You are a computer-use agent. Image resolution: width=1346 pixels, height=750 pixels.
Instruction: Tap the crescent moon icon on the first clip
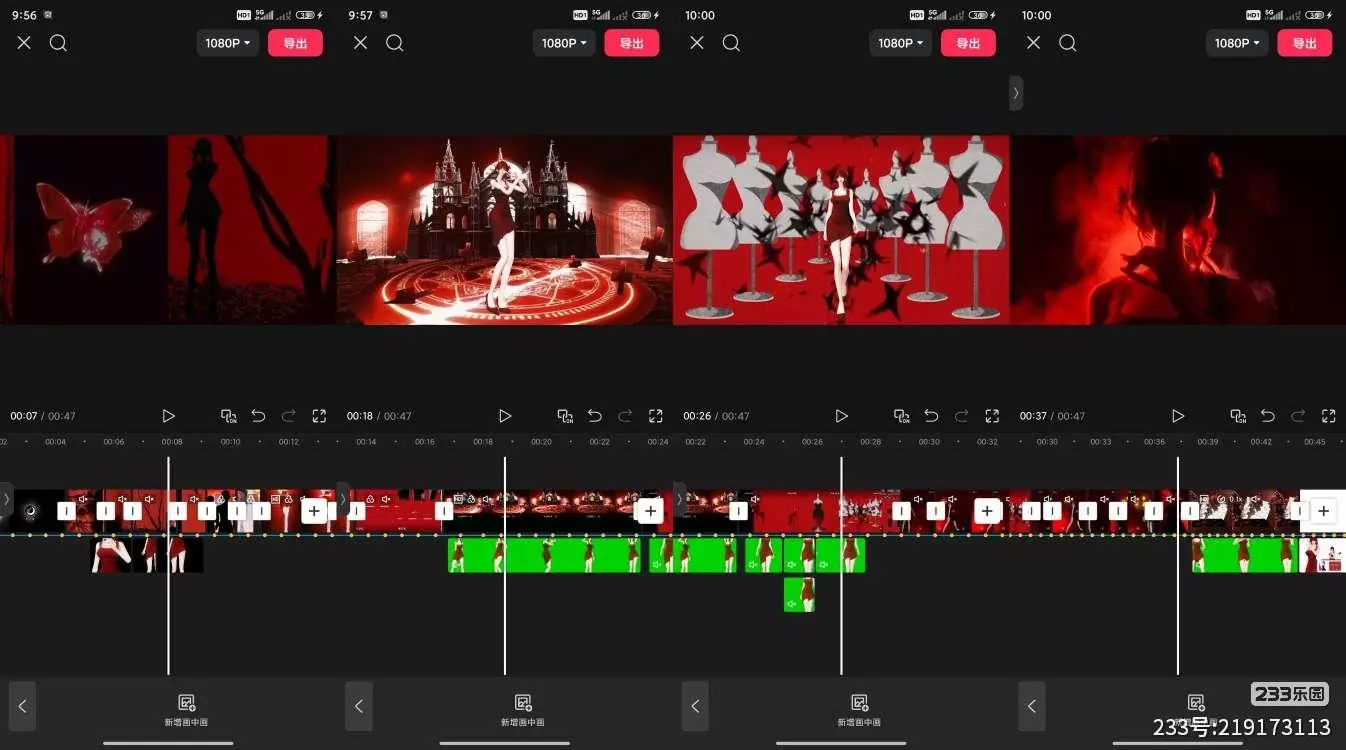30,511
